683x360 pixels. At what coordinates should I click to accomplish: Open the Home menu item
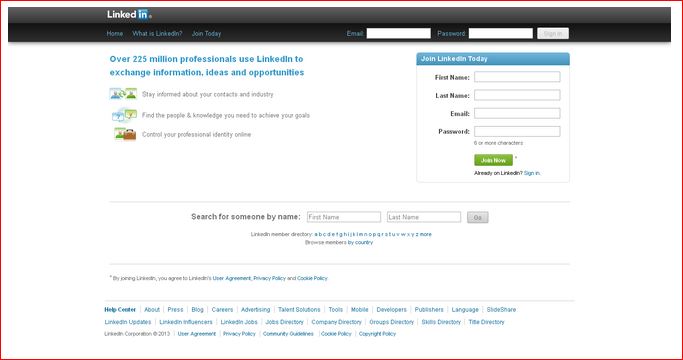pyautogui.click(x=115, y=34)
